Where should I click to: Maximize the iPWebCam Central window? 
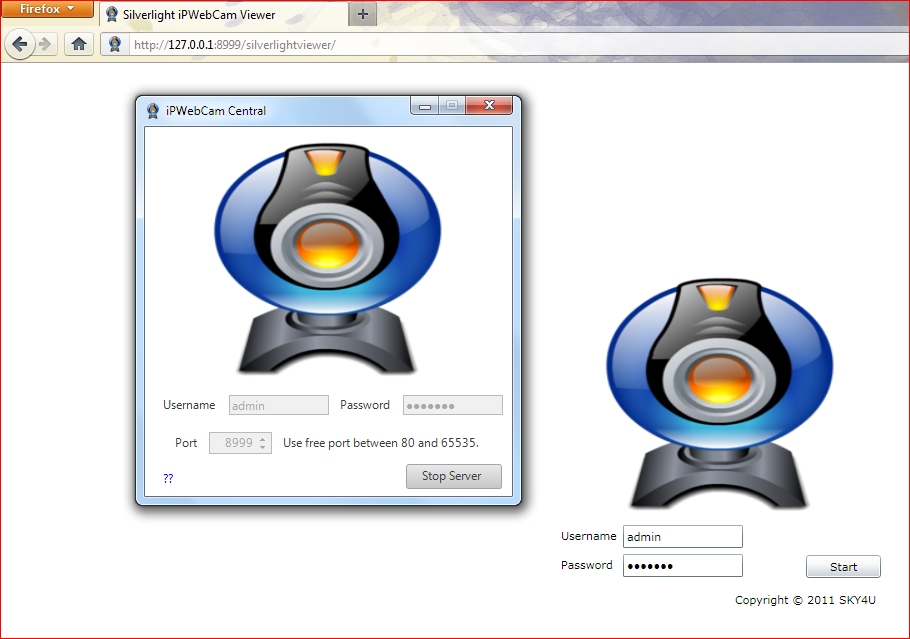[452, 106]
